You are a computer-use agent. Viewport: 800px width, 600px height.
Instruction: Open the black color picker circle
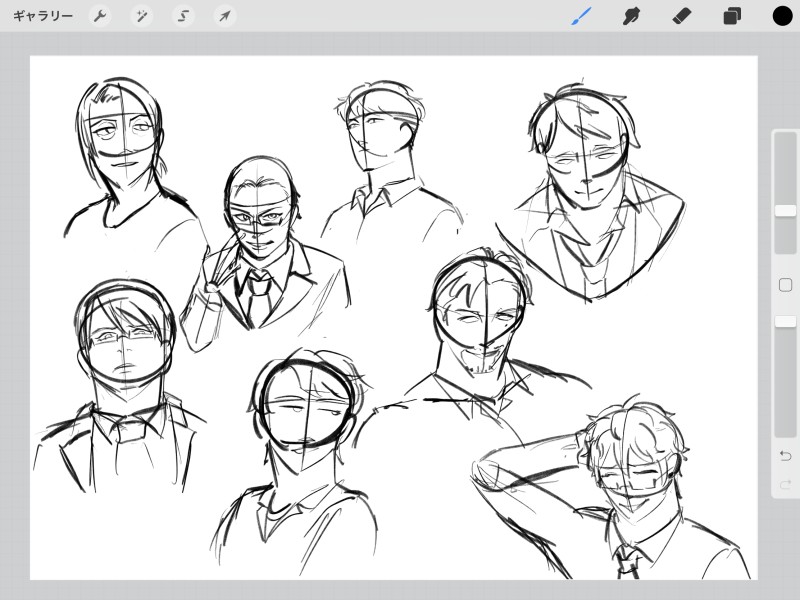pos(782,16)
